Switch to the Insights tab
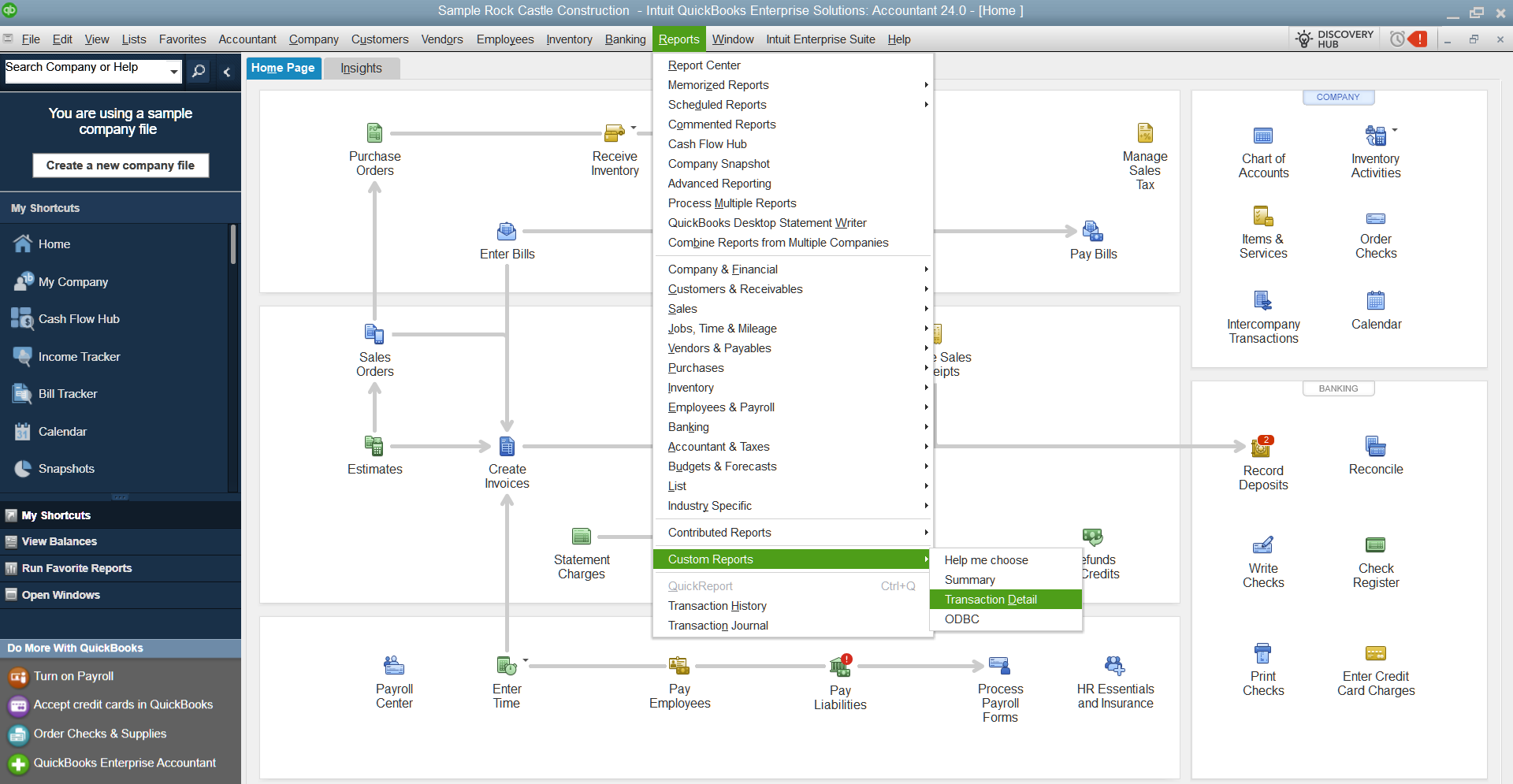Screen dimensions: 1513x784 coord(361,69)
